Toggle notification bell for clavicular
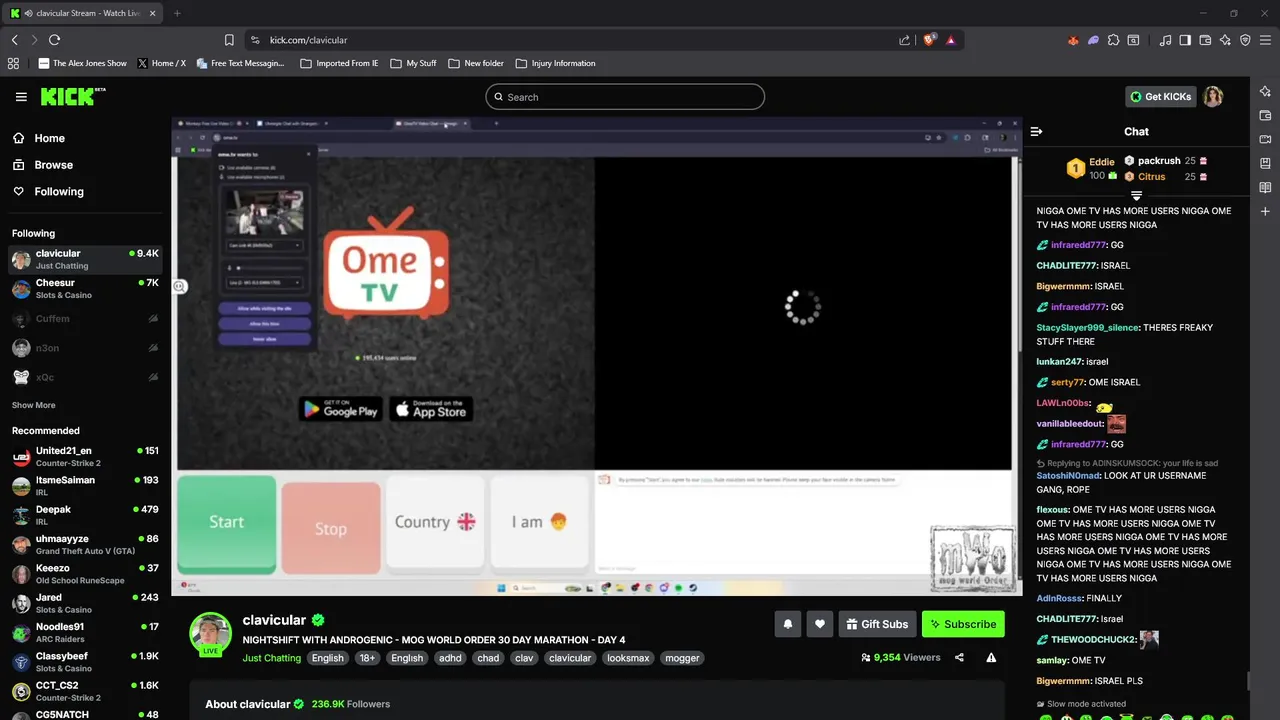 (x=787, y=624)
